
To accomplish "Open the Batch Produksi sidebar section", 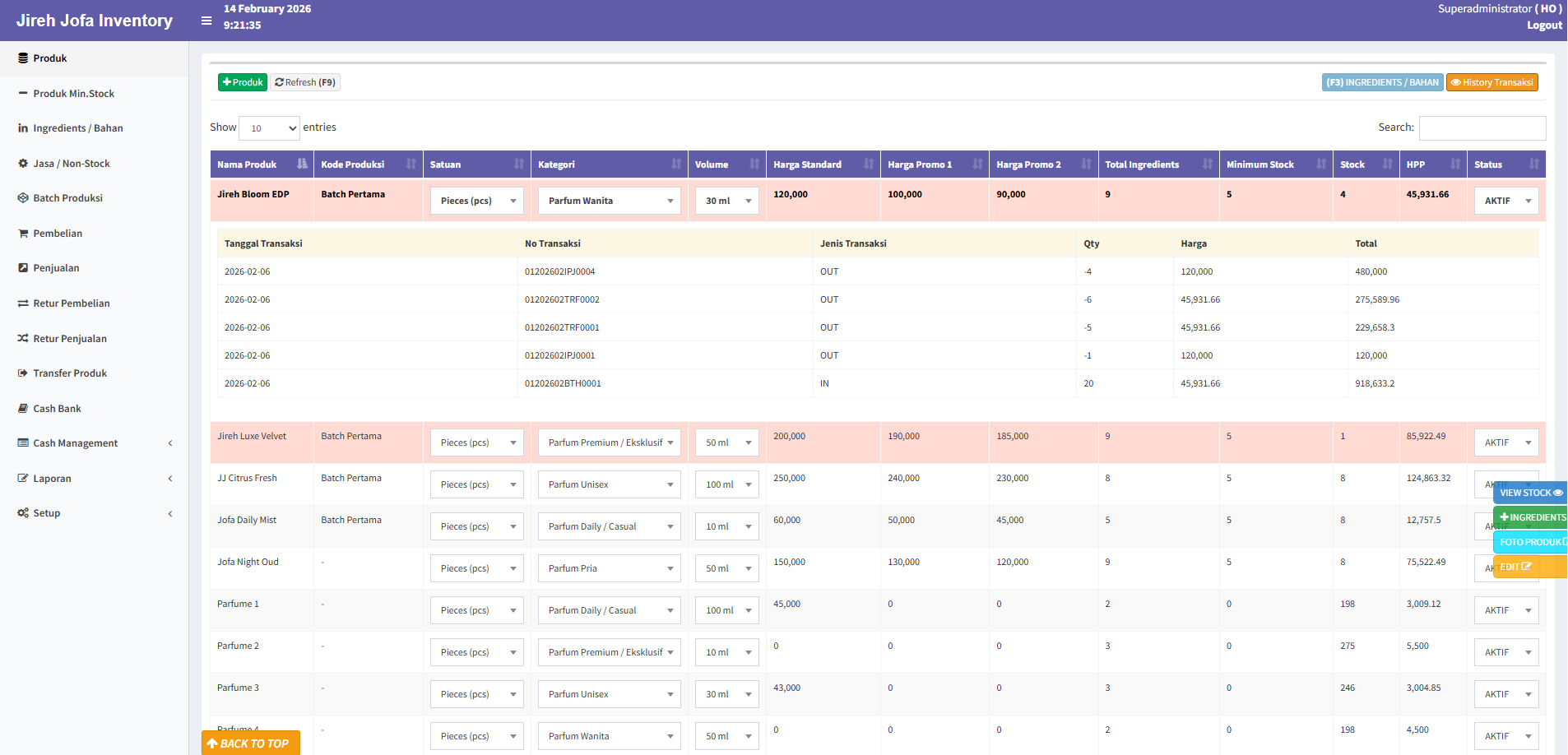I will coord(67,197).
